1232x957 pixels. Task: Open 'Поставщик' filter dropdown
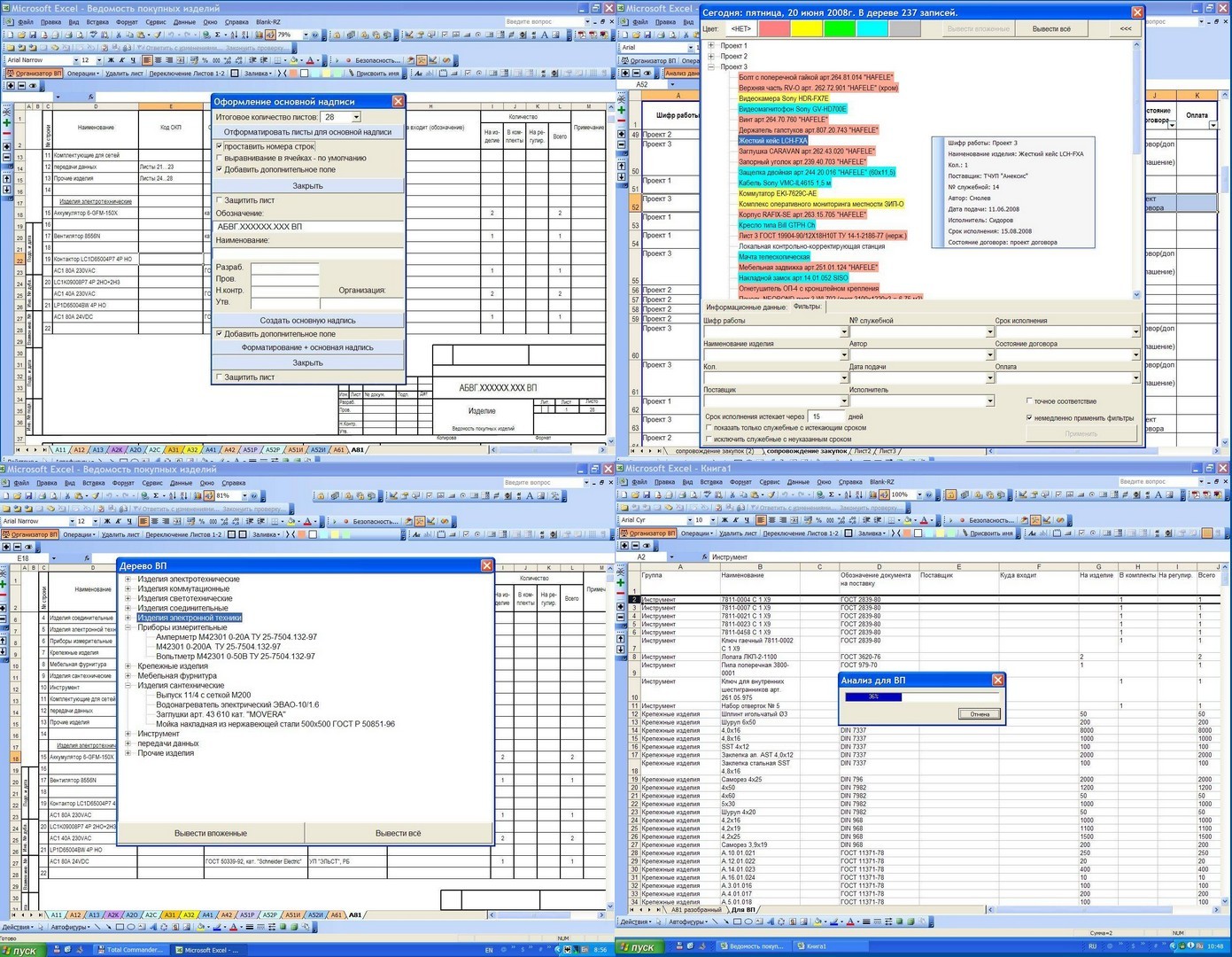(844, 401)
